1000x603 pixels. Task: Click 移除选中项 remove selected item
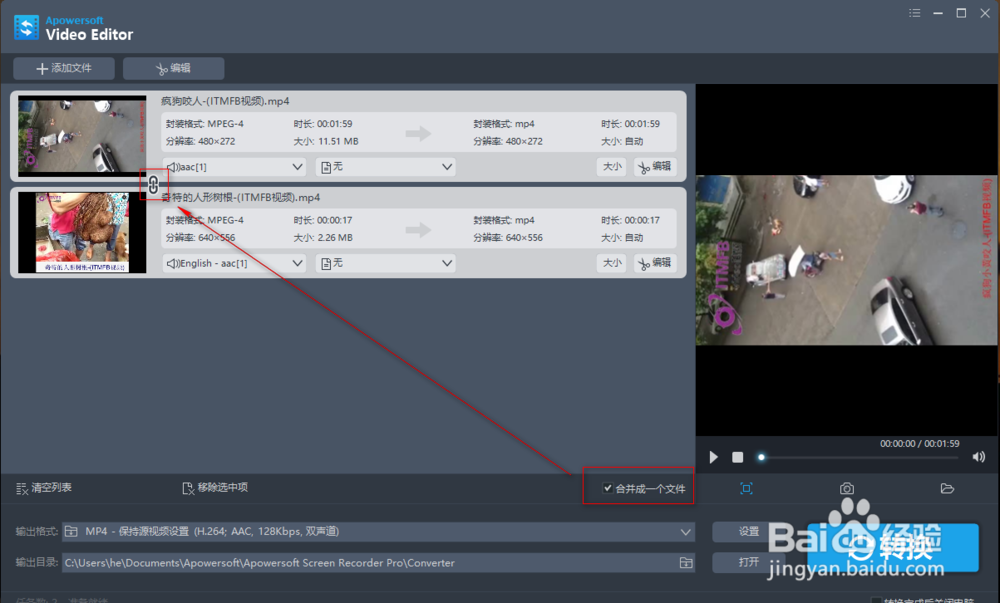(x=215, y=488)
